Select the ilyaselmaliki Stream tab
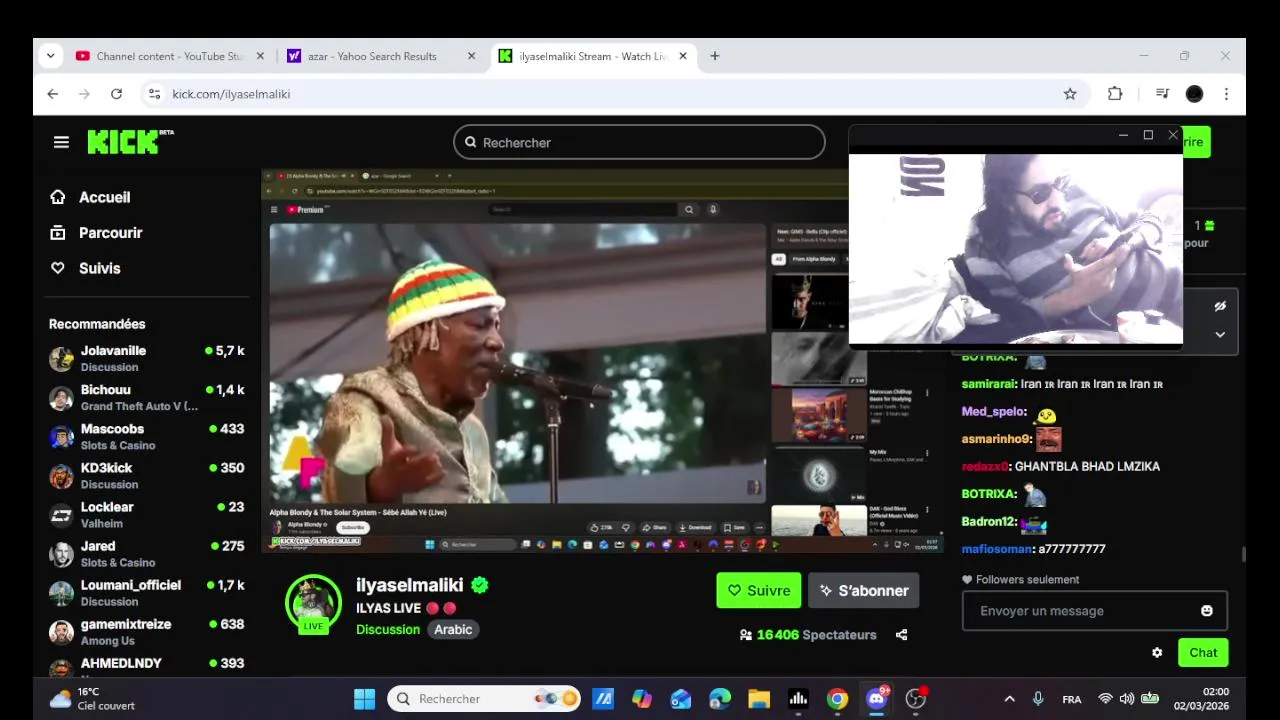This screenshot has width=1280, height=720. click(592, 56)
